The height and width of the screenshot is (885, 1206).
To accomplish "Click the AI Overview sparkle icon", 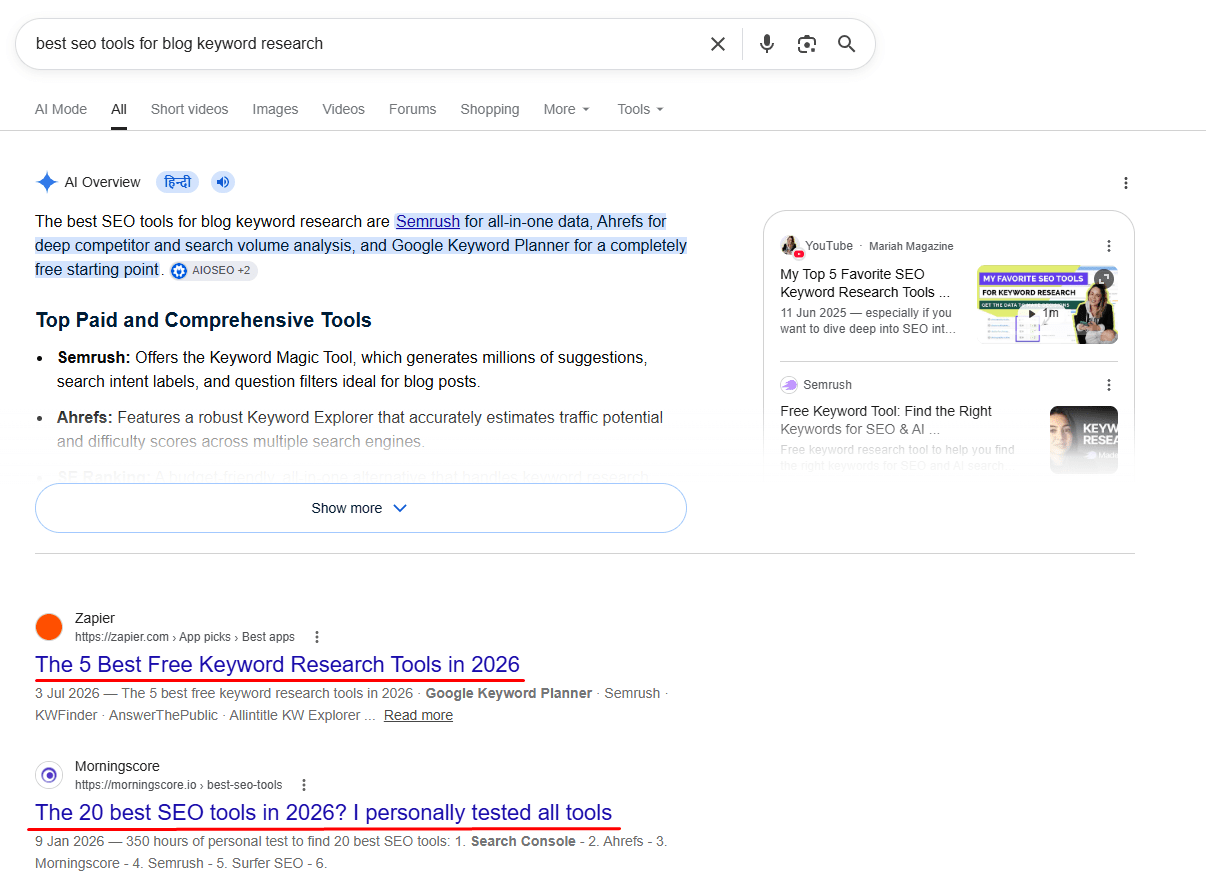I will pyautogui.click(x=47, y=182).
